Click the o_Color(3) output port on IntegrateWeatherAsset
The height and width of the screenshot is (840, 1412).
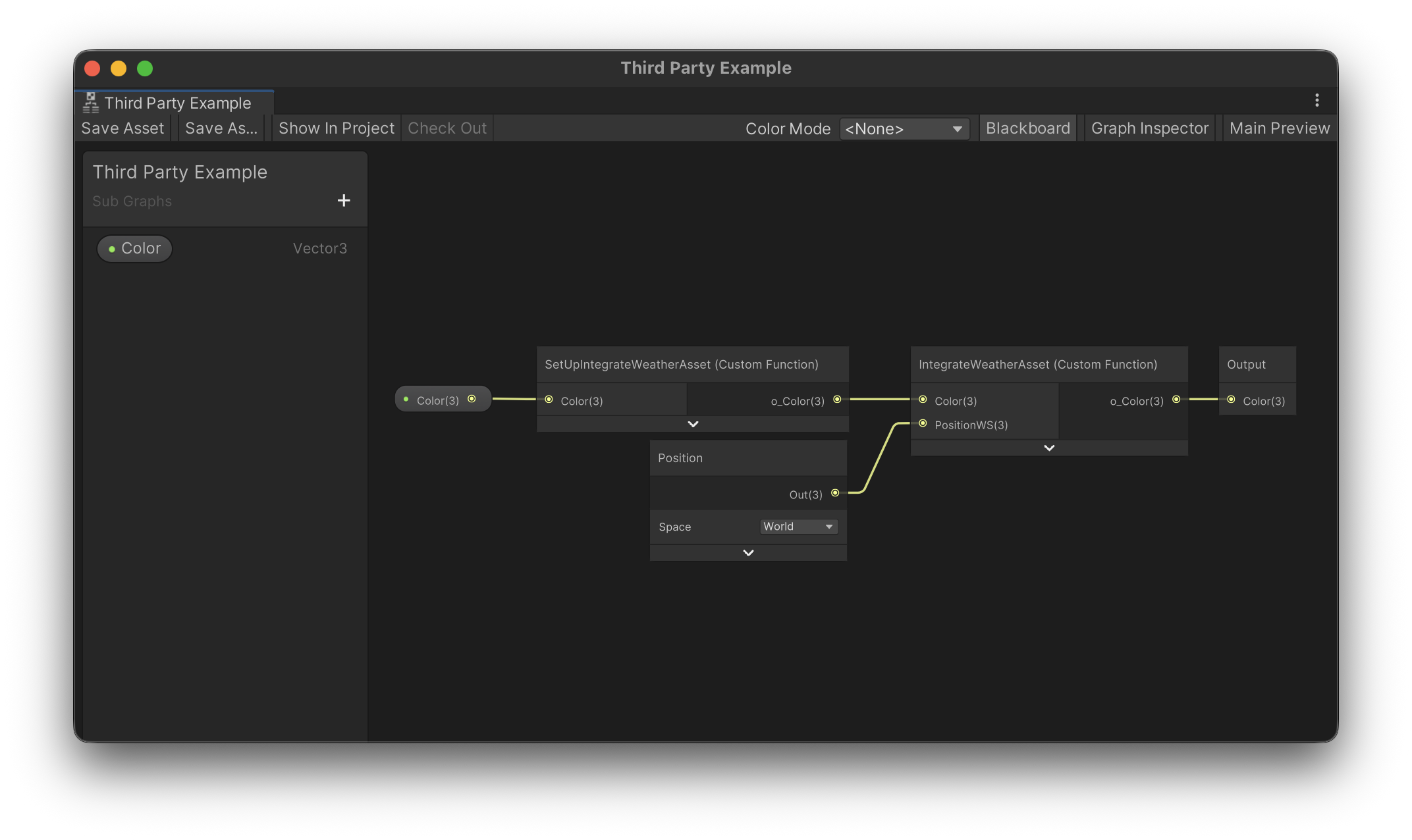tap(1176, 400)
